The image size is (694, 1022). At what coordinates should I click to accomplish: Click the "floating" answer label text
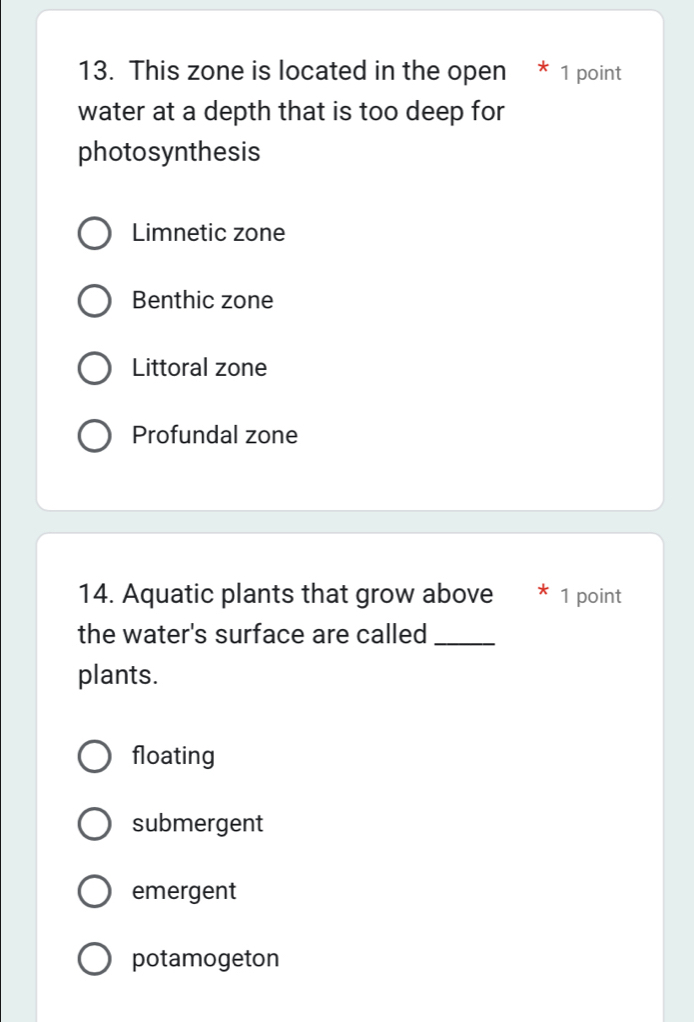tap(173, 757)
